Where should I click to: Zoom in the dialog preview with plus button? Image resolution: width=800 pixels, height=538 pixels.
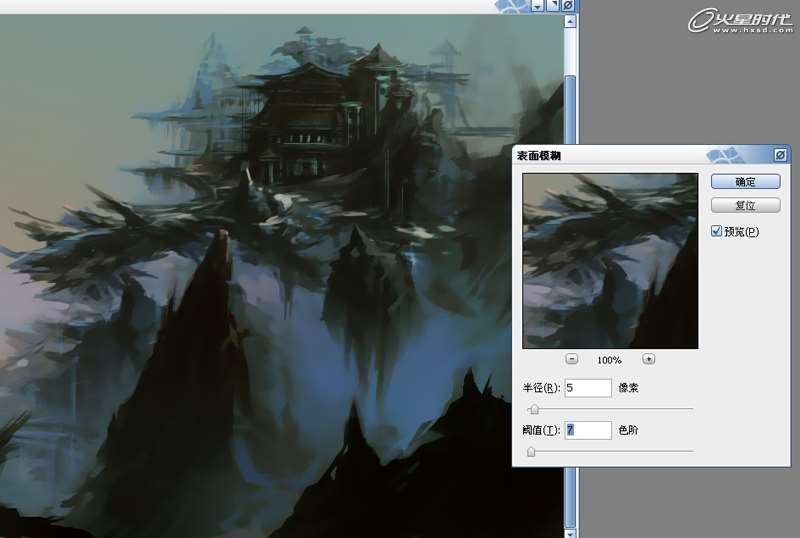[648, 359]
